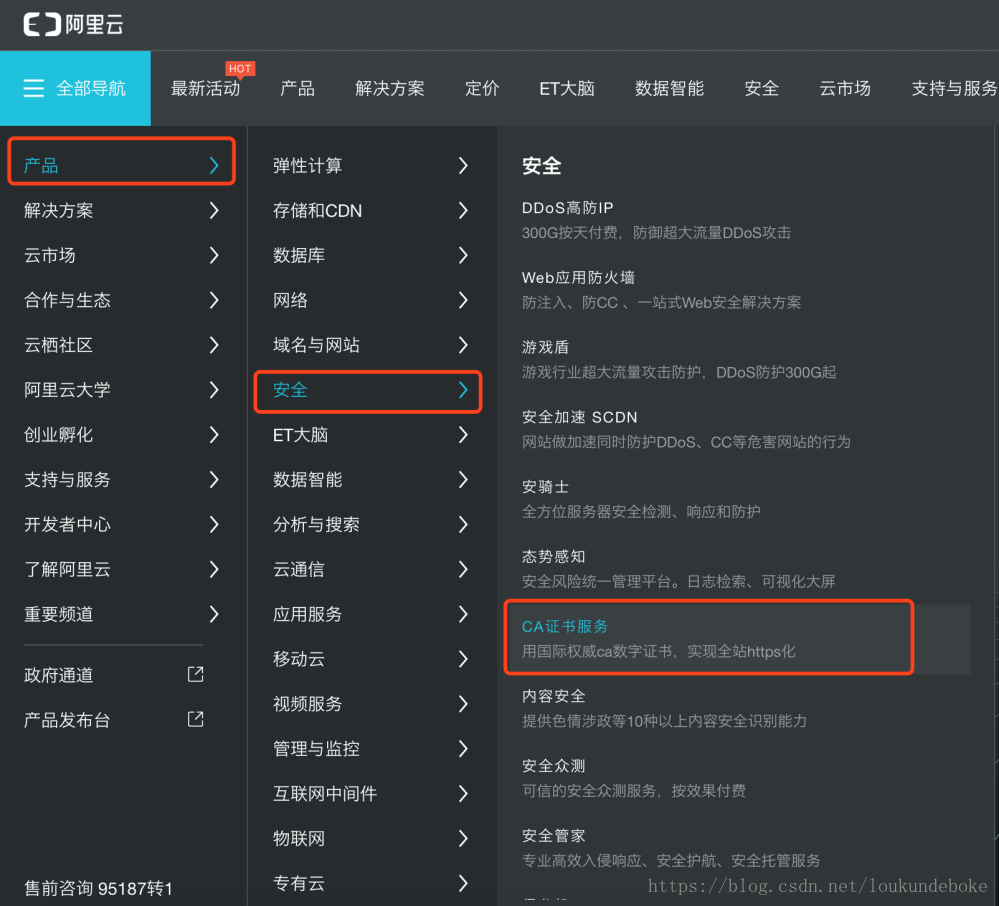
Task: Open 云市场 in top navigation bar
Action: pyautogui.click(x=845, y=89)
